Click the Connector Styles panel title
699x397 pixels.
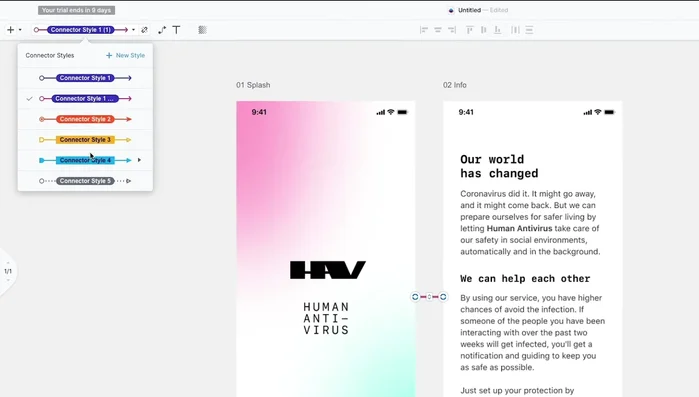(50, 55)
